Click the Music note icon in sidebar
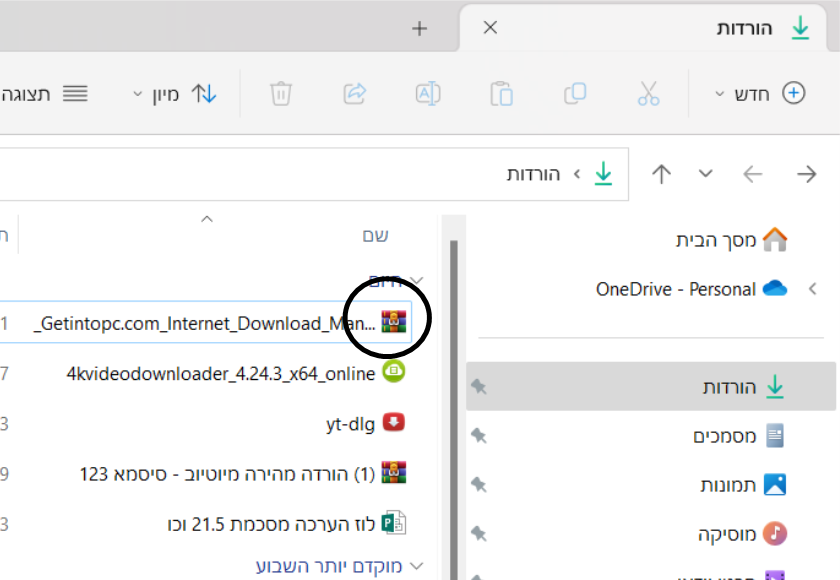The width and height of the screenshot is (840, 580). click(x=775, y=533)
